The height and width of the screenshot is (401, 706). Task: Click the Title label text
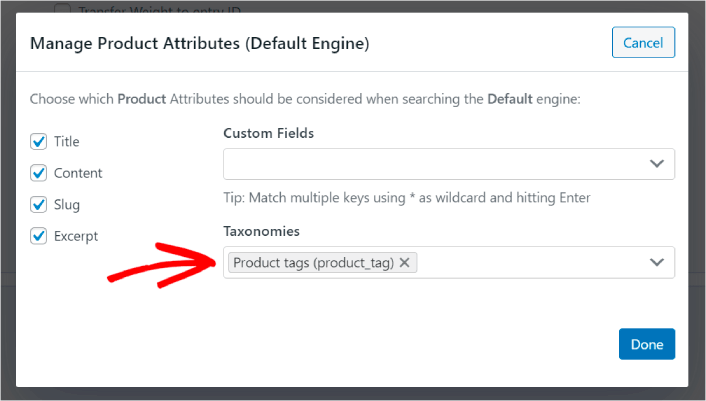[67, 142]
